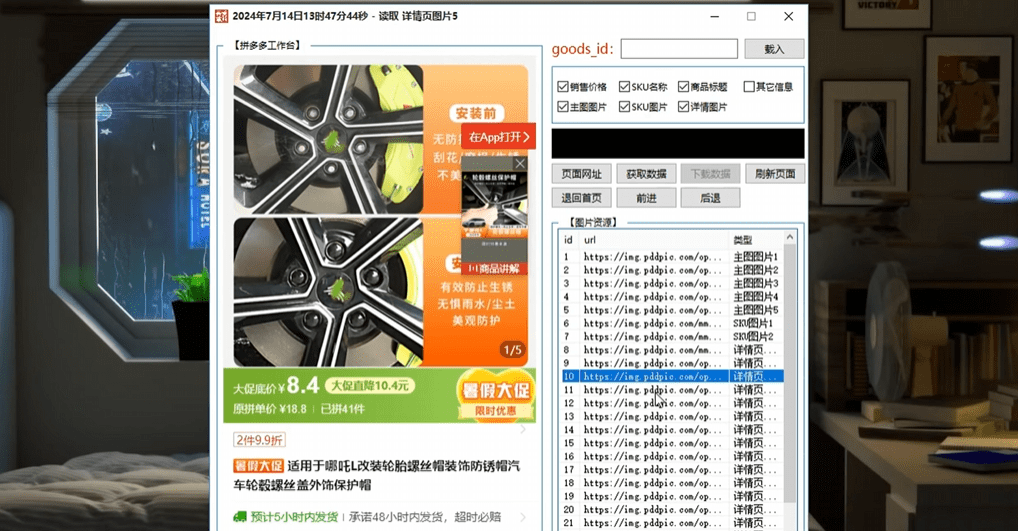
Task: Click the 获取数据 button
Action: click(647, 174)
